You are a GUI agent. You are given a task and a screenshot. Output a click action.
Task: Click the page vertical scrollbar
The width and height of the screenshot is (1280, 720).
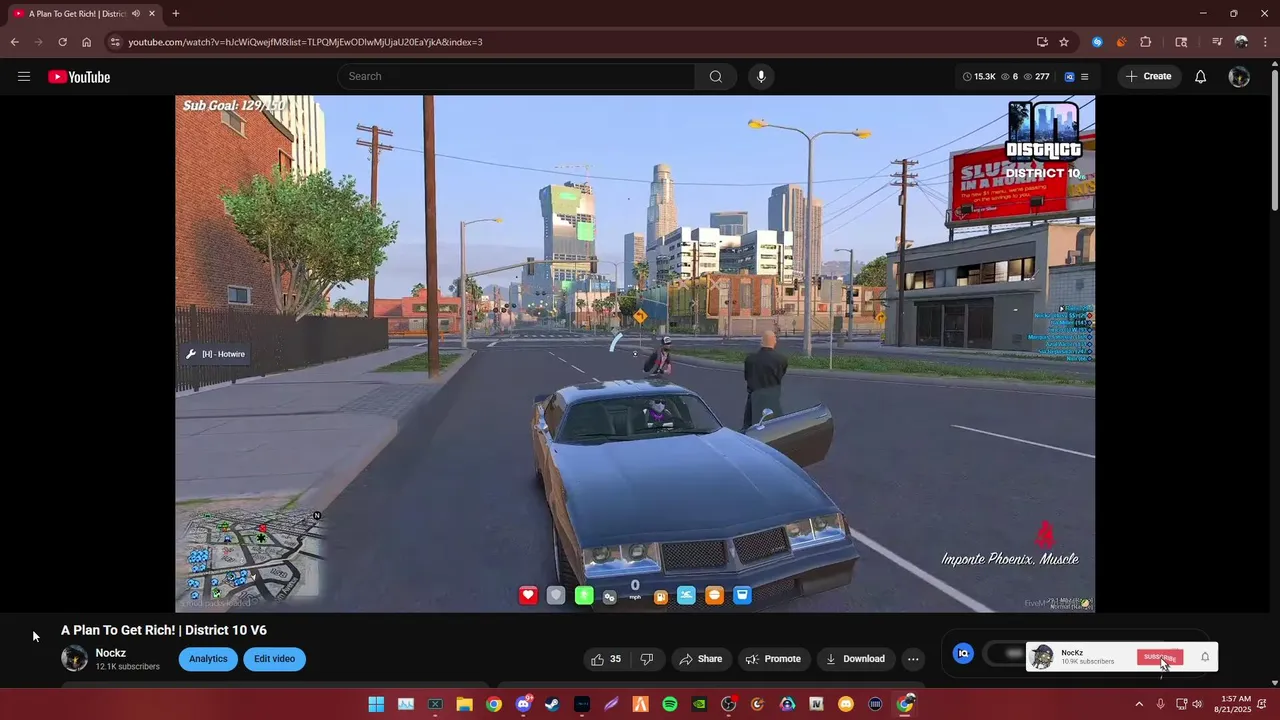(x=1274, y=140)
